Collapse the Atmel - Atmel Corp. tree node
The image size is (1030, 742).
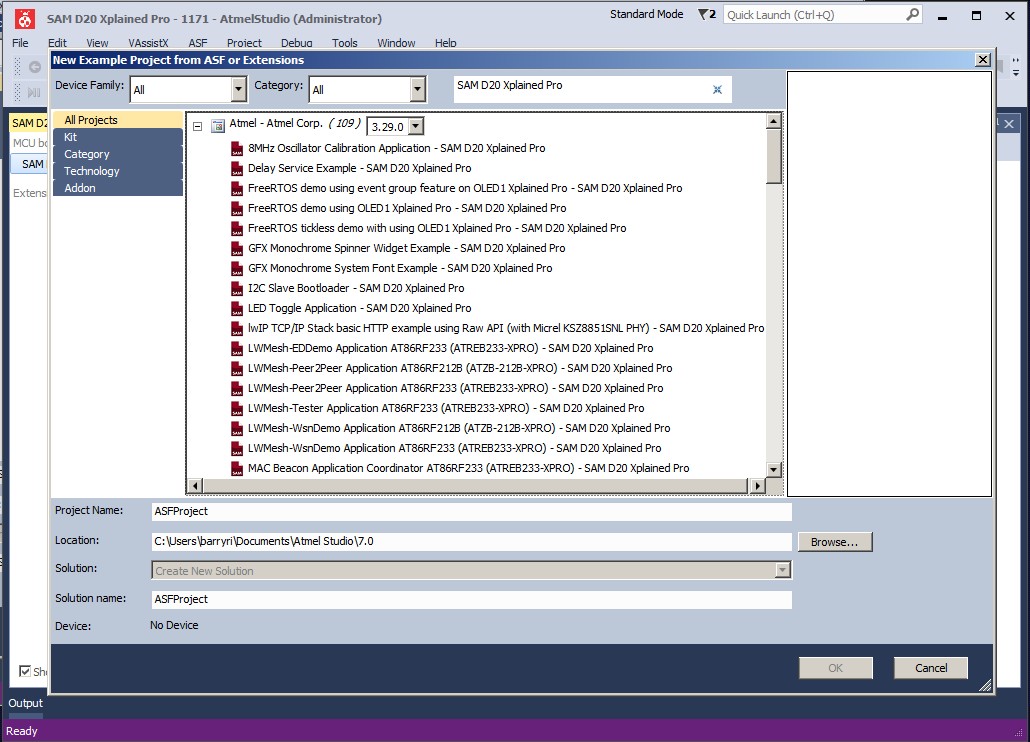tap(197, 125)
